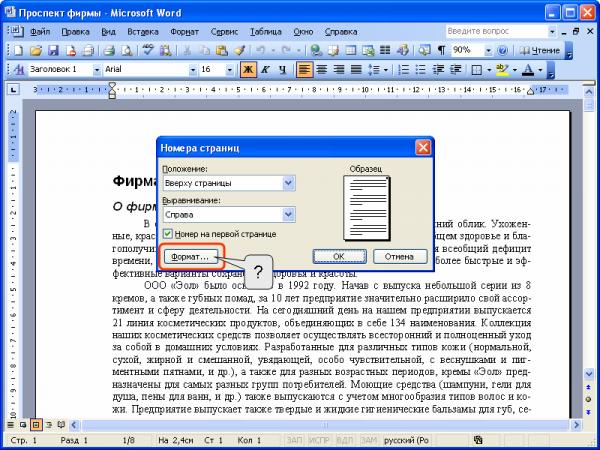Click the right indent marker on the ruler
The width and height of the screenshot is (600, 450).
[x=530, y=91]
